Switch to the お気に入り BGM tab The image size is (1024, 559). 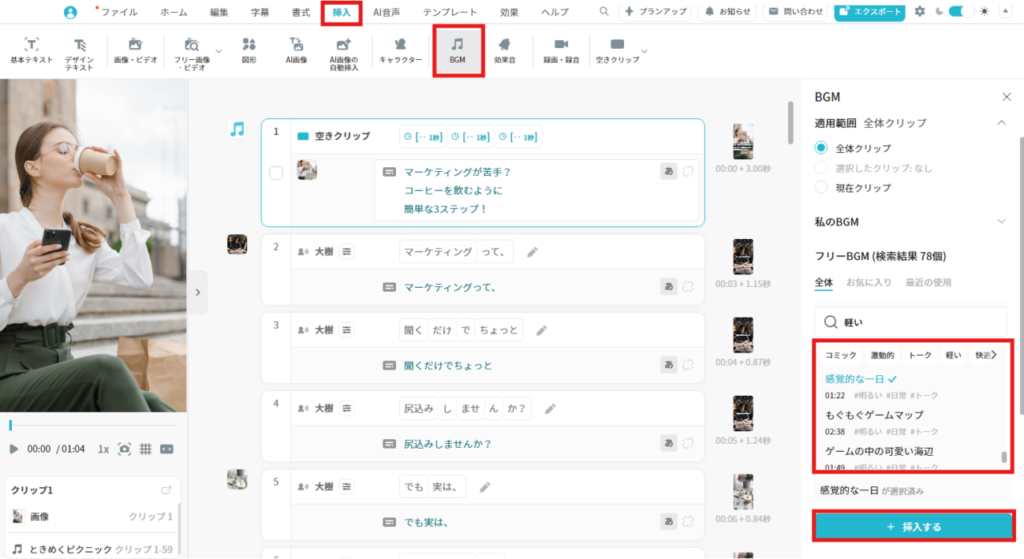869,282
